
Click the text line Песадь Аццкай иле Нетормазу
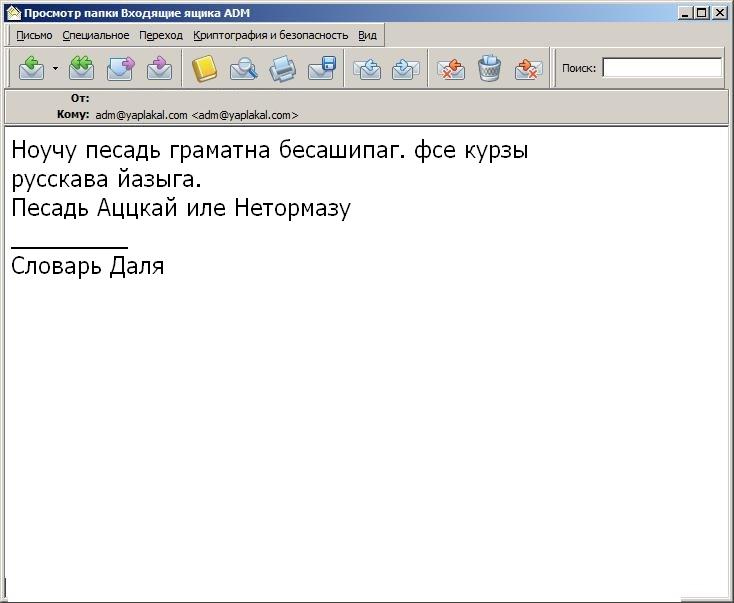click(x=181, y=208)
